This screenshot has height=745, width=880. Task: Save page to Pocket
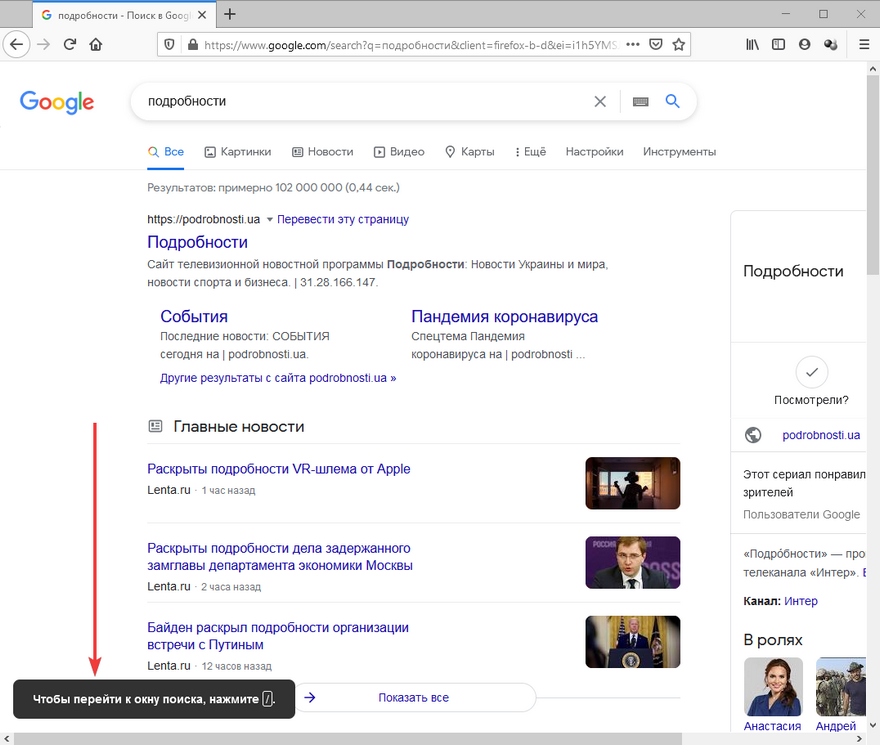[x=656, y=44]
